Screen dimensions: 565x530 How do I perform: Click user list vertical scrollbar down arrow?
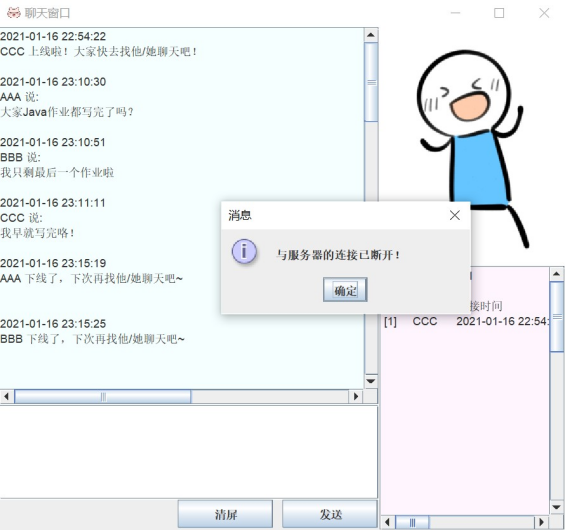(x=557, y=508)
